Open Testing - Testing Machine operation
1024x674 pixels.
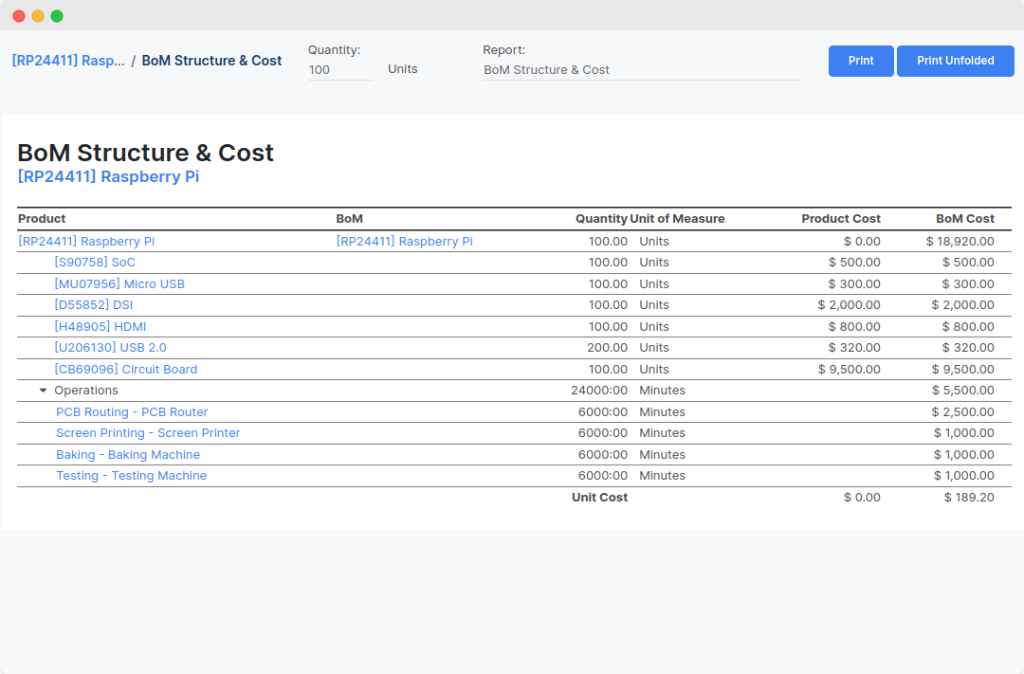(x=131, y=476)
